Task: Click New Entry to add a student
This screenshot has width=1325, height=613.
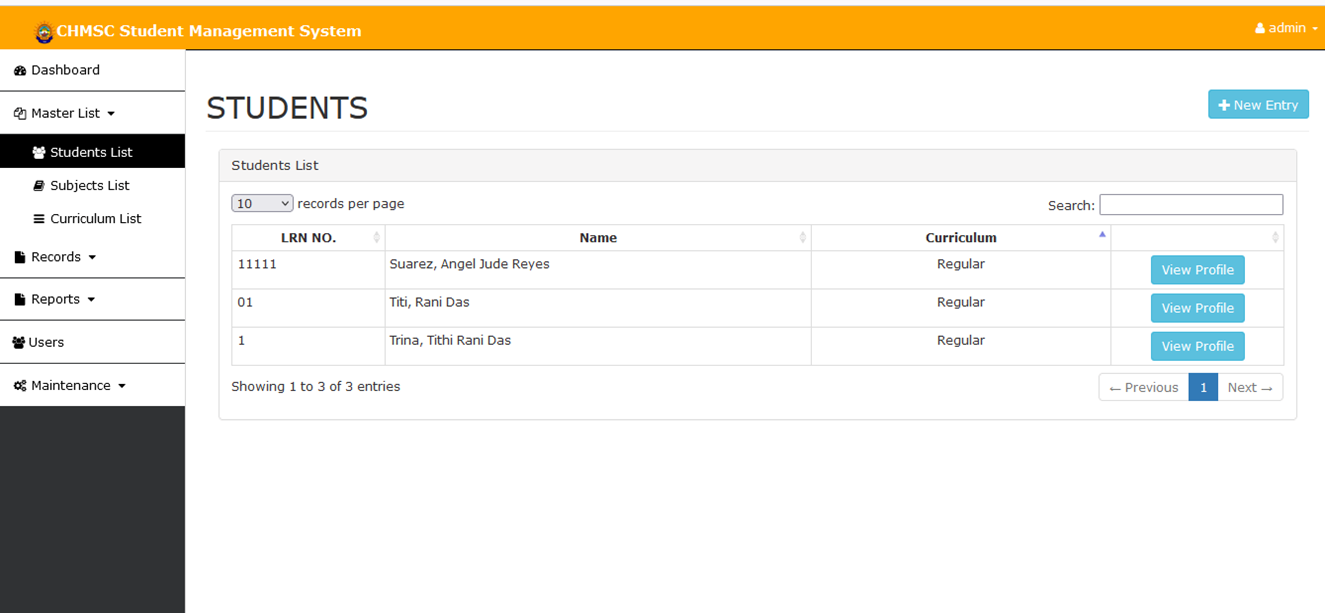Action: [x=1258, y=104]
